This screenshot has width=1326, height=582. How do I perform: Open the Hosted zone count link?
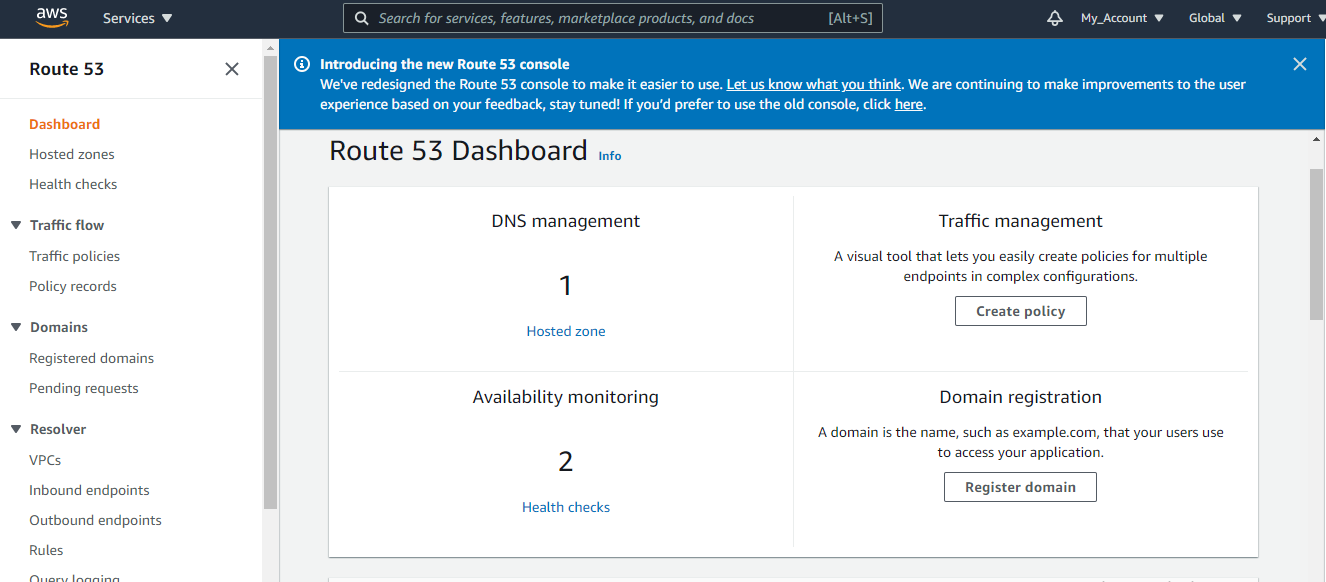(x=566, y=331)
